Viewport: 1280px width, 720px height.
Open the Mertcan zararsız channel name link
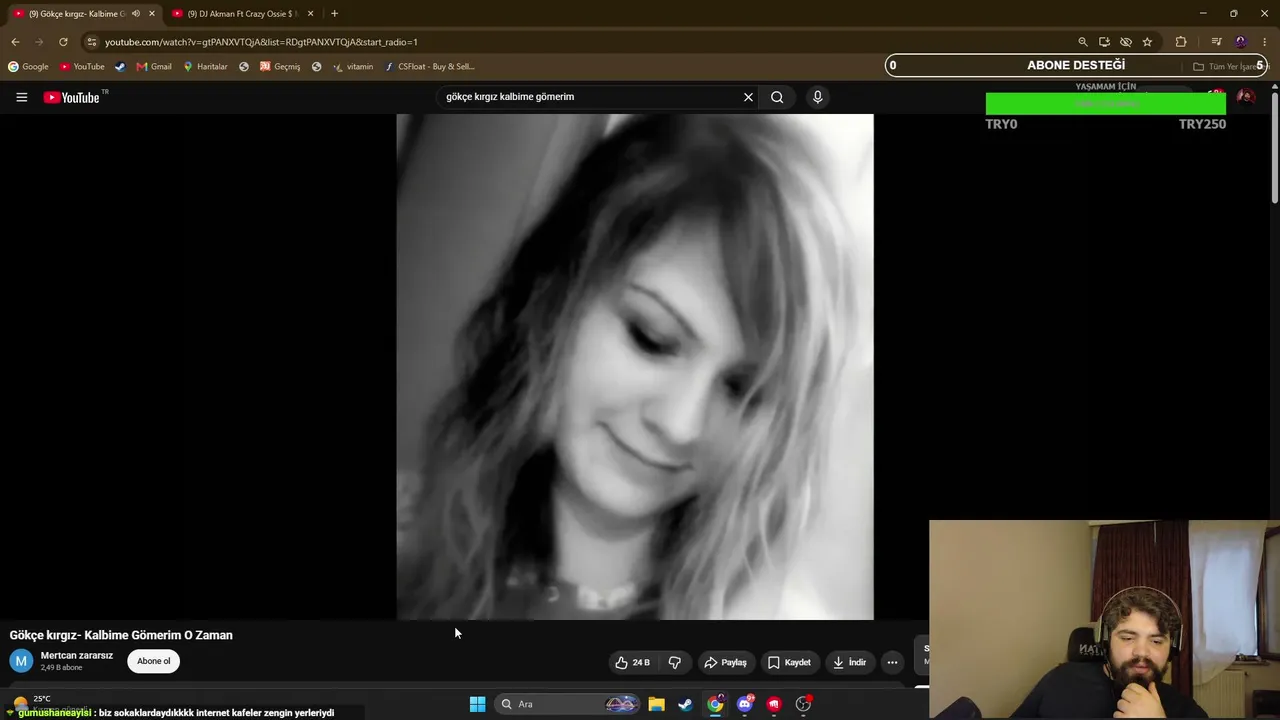[x=77, y=656]
